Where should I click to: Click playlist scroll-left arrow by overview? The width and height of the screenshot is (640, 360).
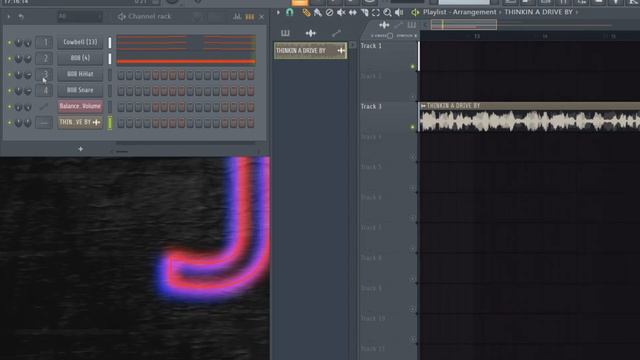point(425,25)
